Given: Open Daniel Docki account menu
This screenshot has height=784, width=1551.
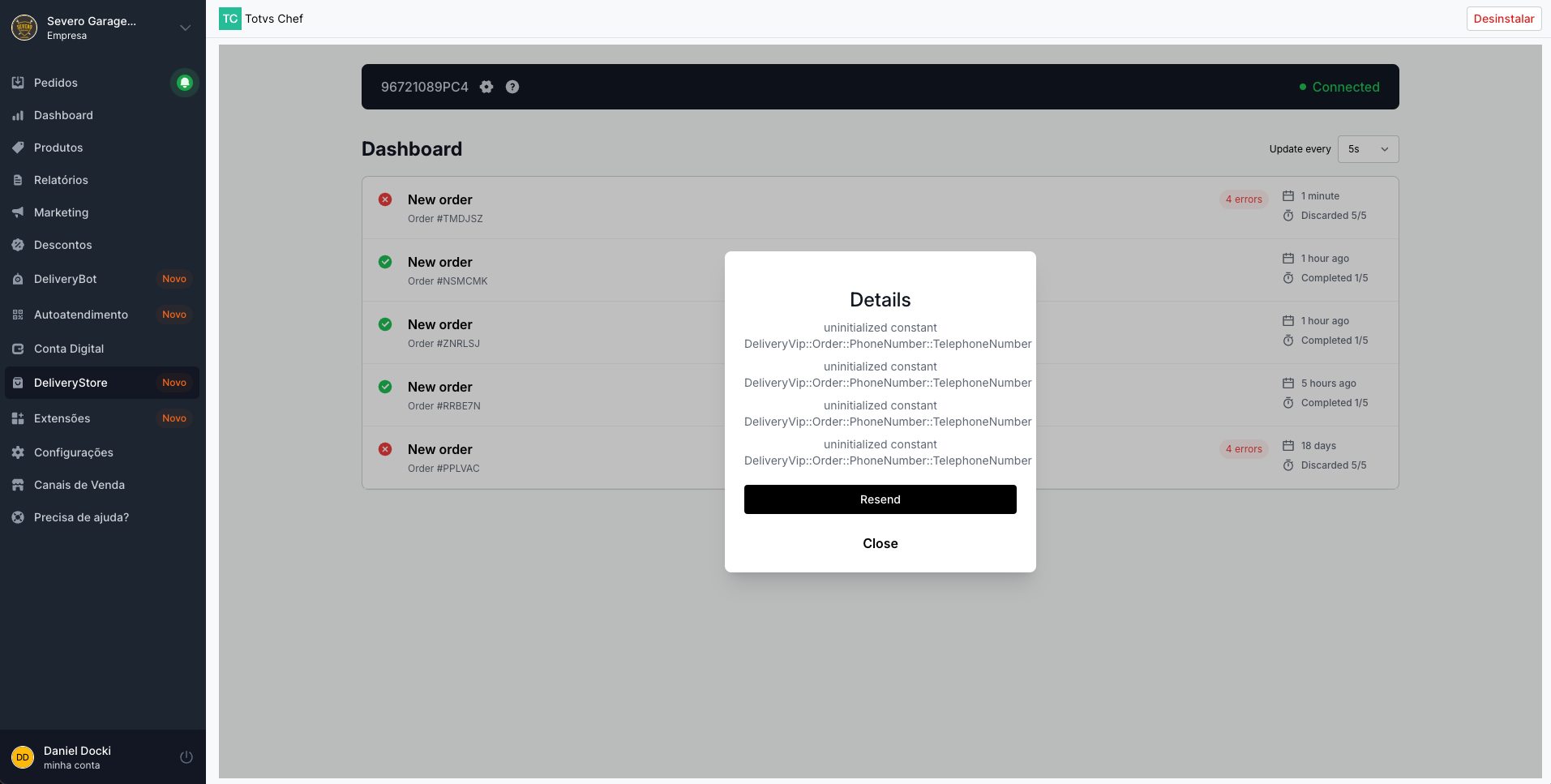Looking at the screenshot, I should click(x=77, y=757).
